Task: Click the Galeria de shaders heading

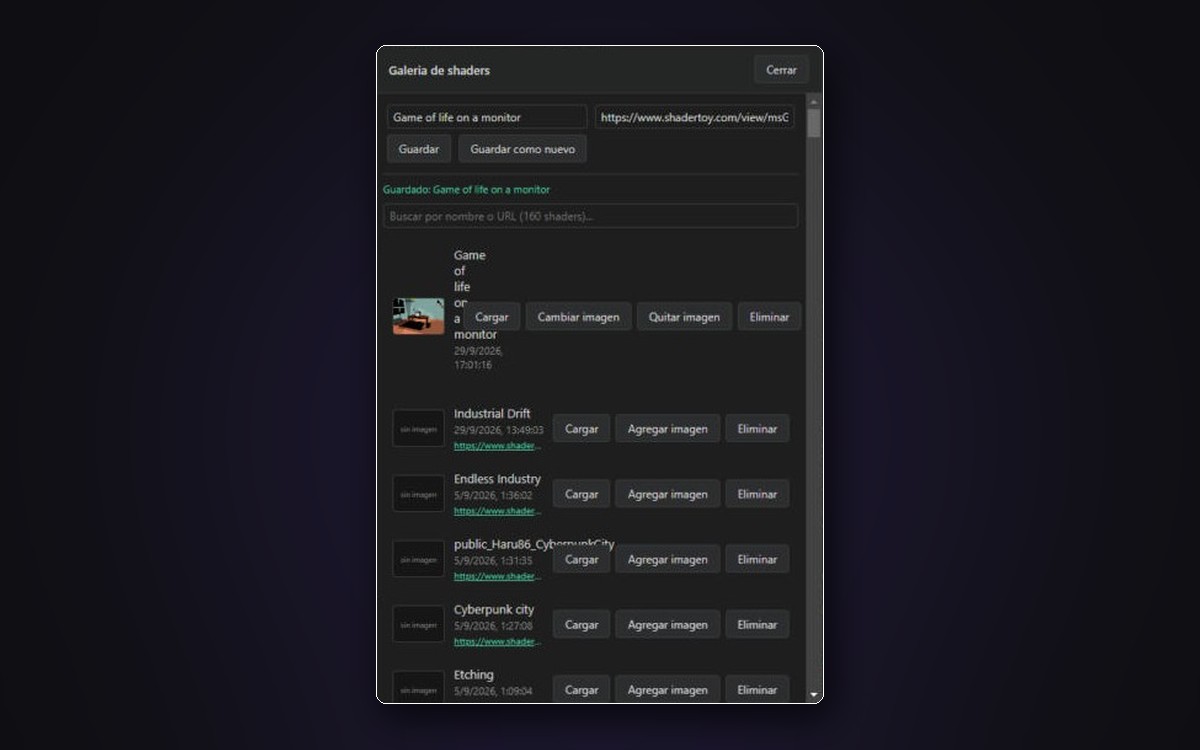Action: point(439,71)
